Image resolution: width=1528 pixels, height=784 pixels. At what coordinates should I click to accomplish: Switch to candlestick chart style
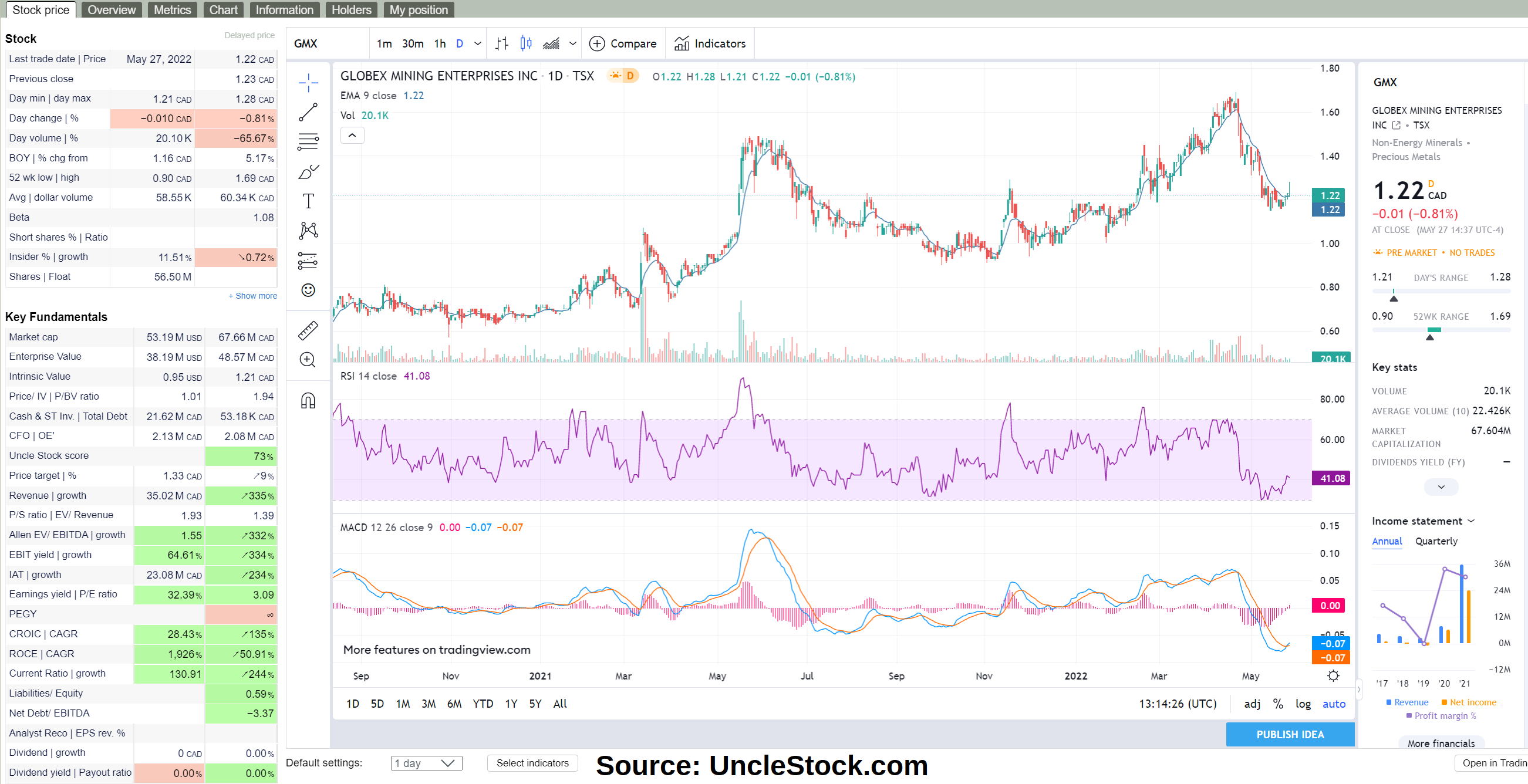coord(525,43)
